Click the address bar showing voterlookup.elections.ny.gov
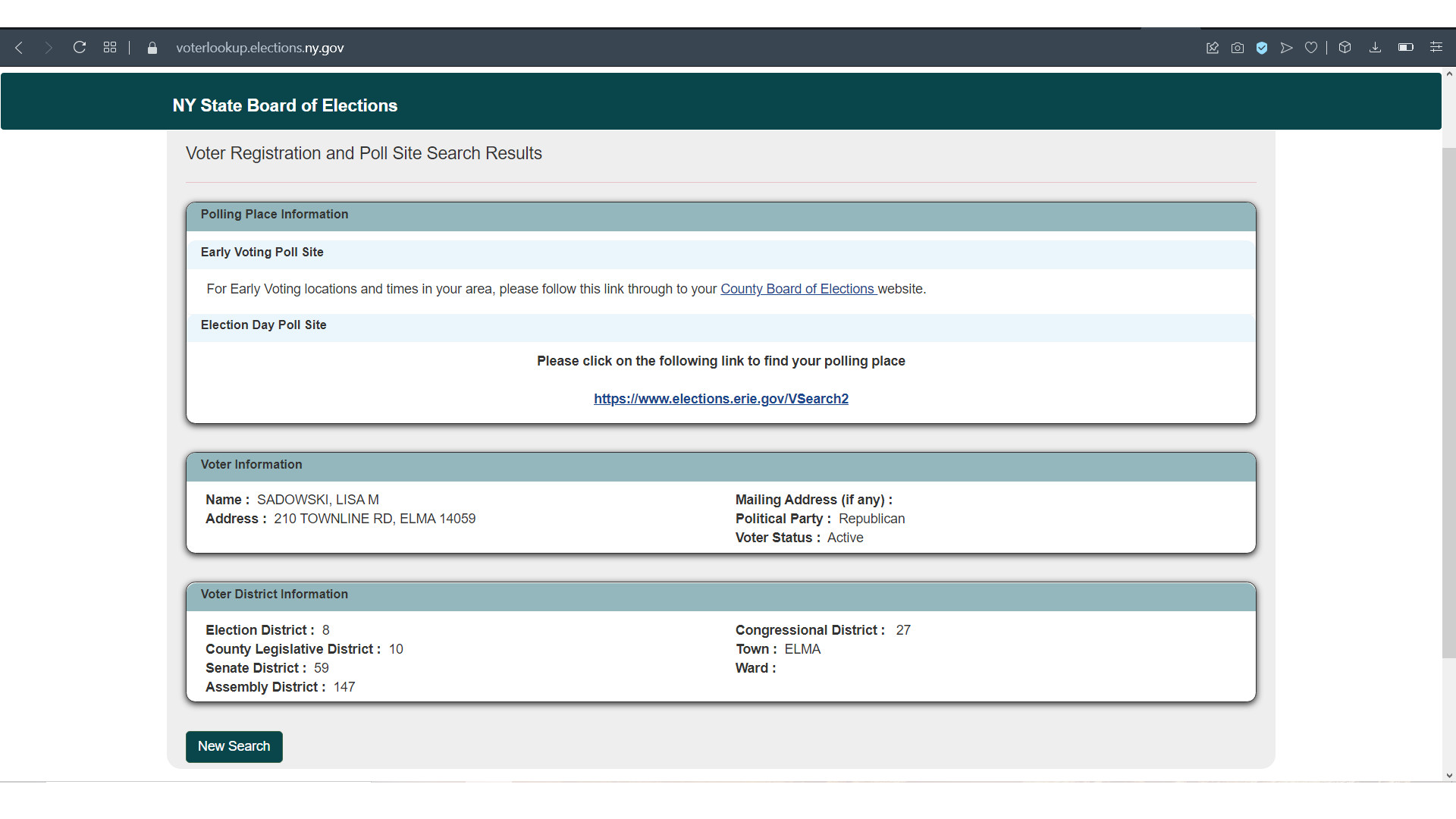The height and width of the screenshot is (819, 1456). pos(260,48)
